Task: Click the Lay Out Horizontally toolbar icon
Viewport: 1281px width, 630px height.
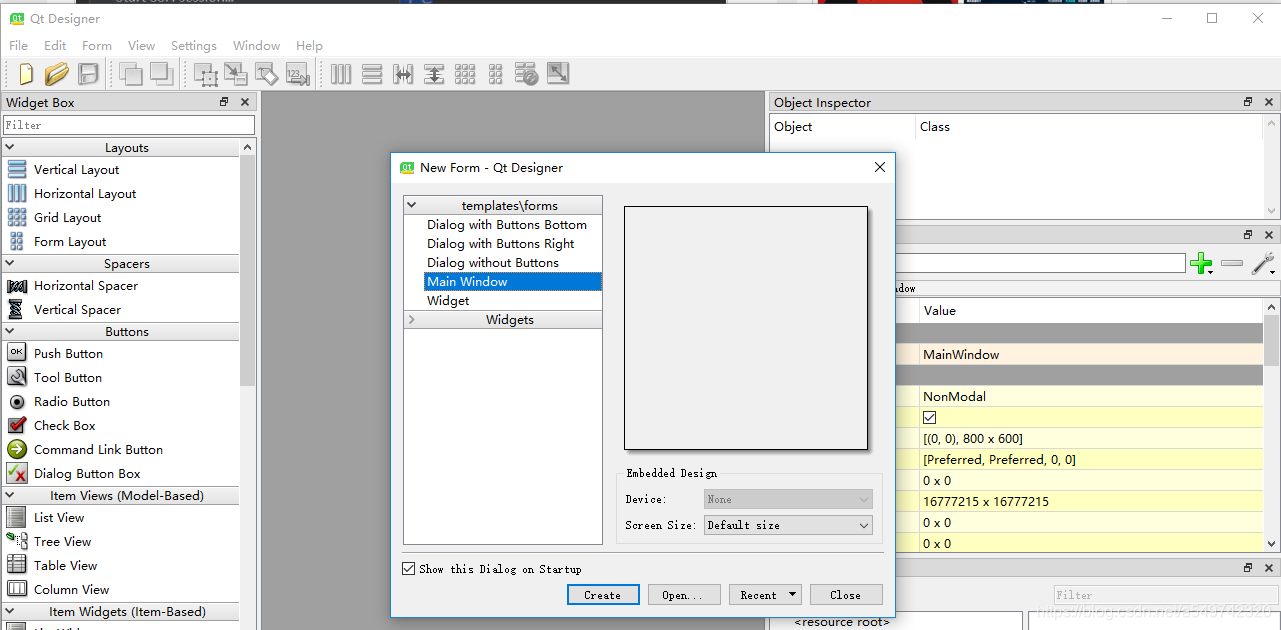Action: [x=341, y=73]
